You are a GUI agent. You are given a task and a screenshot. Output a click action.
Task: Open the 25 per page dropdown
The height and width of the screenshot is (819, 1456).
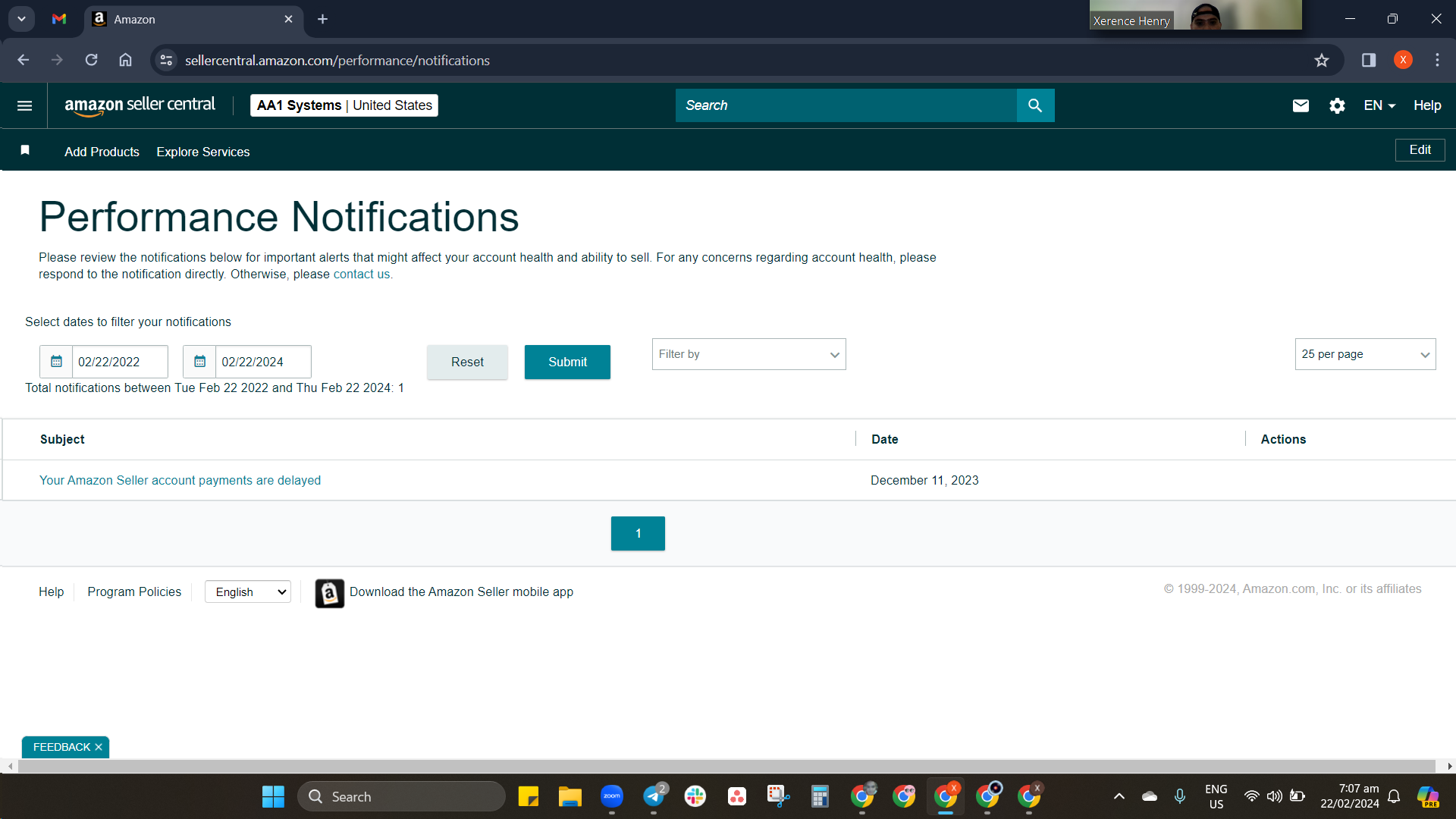click(x=1365, y=354)
